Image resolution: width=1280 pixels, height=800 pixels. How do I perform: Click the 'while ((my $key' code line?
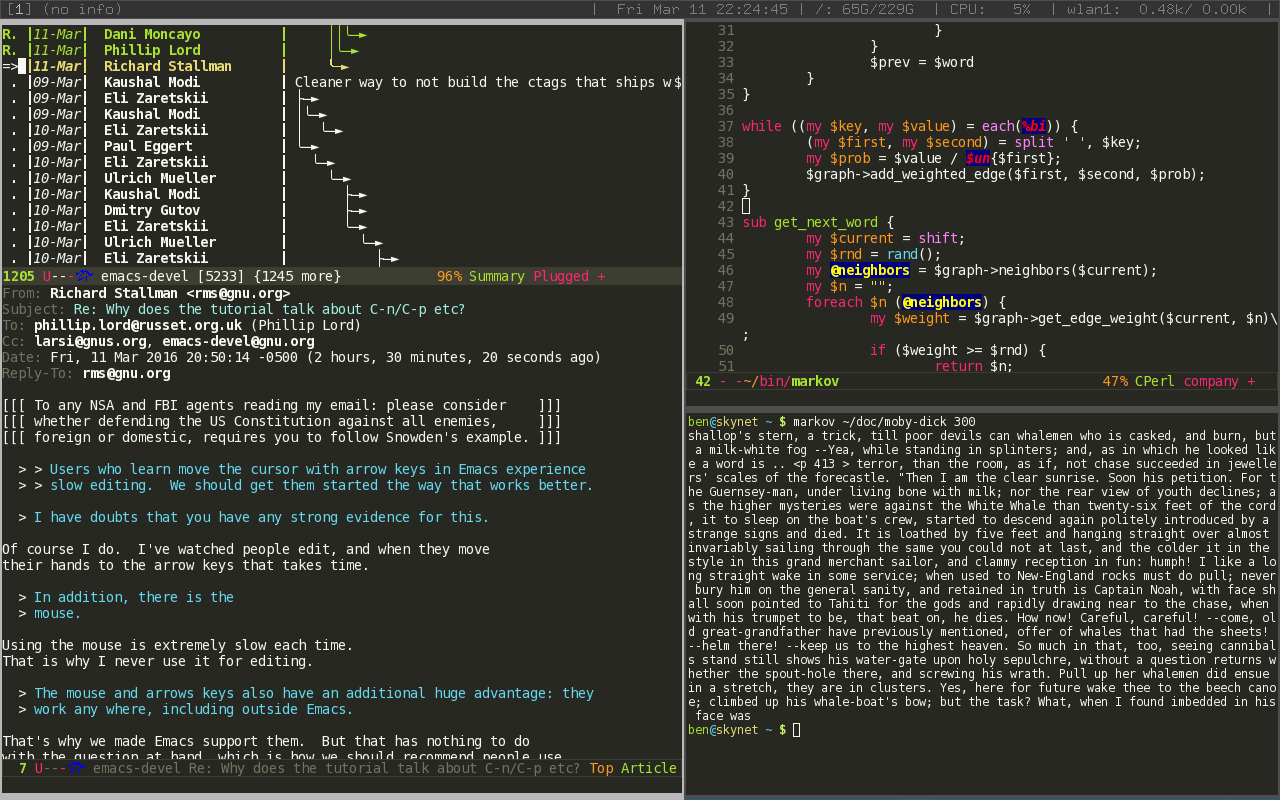point(910,126)
